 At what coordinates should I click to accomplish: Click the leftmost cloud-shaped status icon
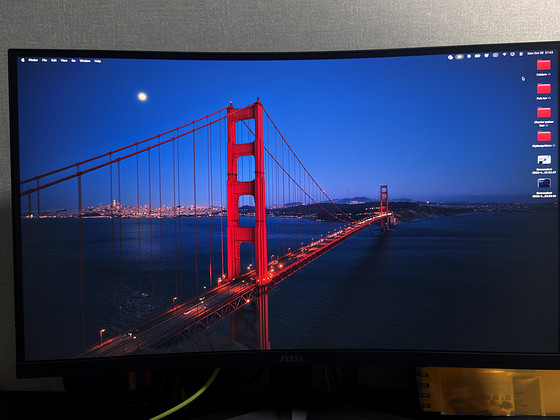tap(451, 57)
